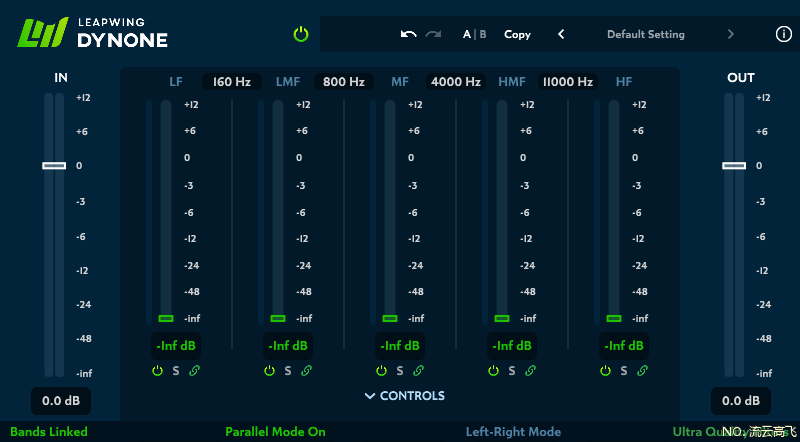Solo the LF band

(x=176, y=371)
